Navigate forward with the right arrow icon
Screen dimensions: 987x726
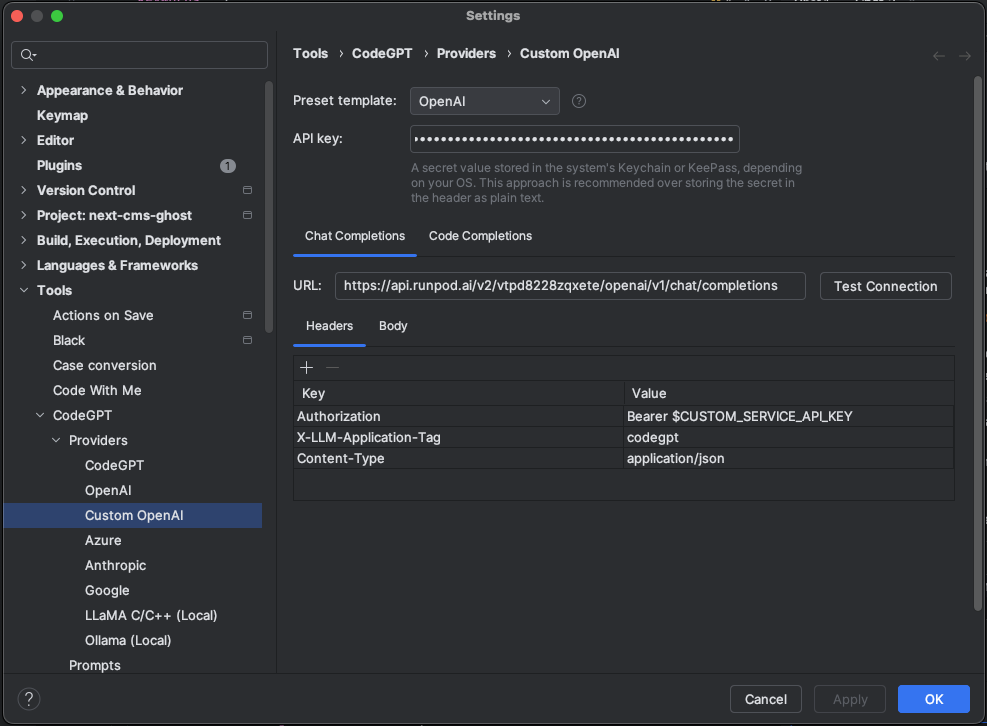click(x=964, y=55)
